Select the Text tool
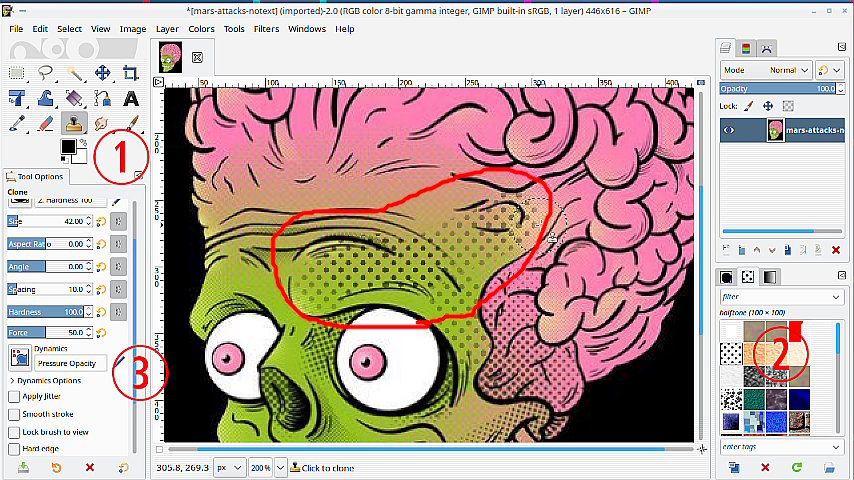This screenshot has width=854, height=480. pos(131,98)
